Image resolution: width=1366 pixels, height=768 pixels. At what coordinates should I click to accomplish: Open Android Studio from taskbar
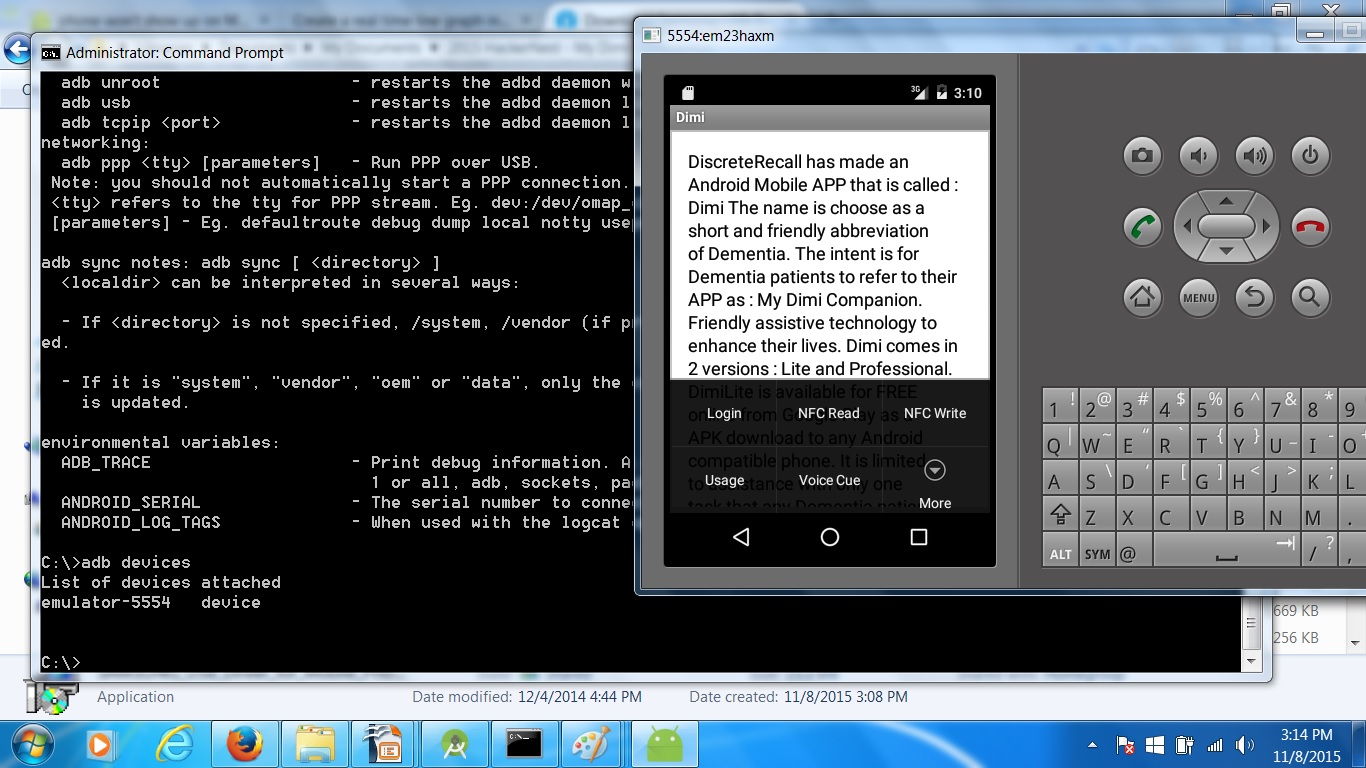tap(455, 744)
